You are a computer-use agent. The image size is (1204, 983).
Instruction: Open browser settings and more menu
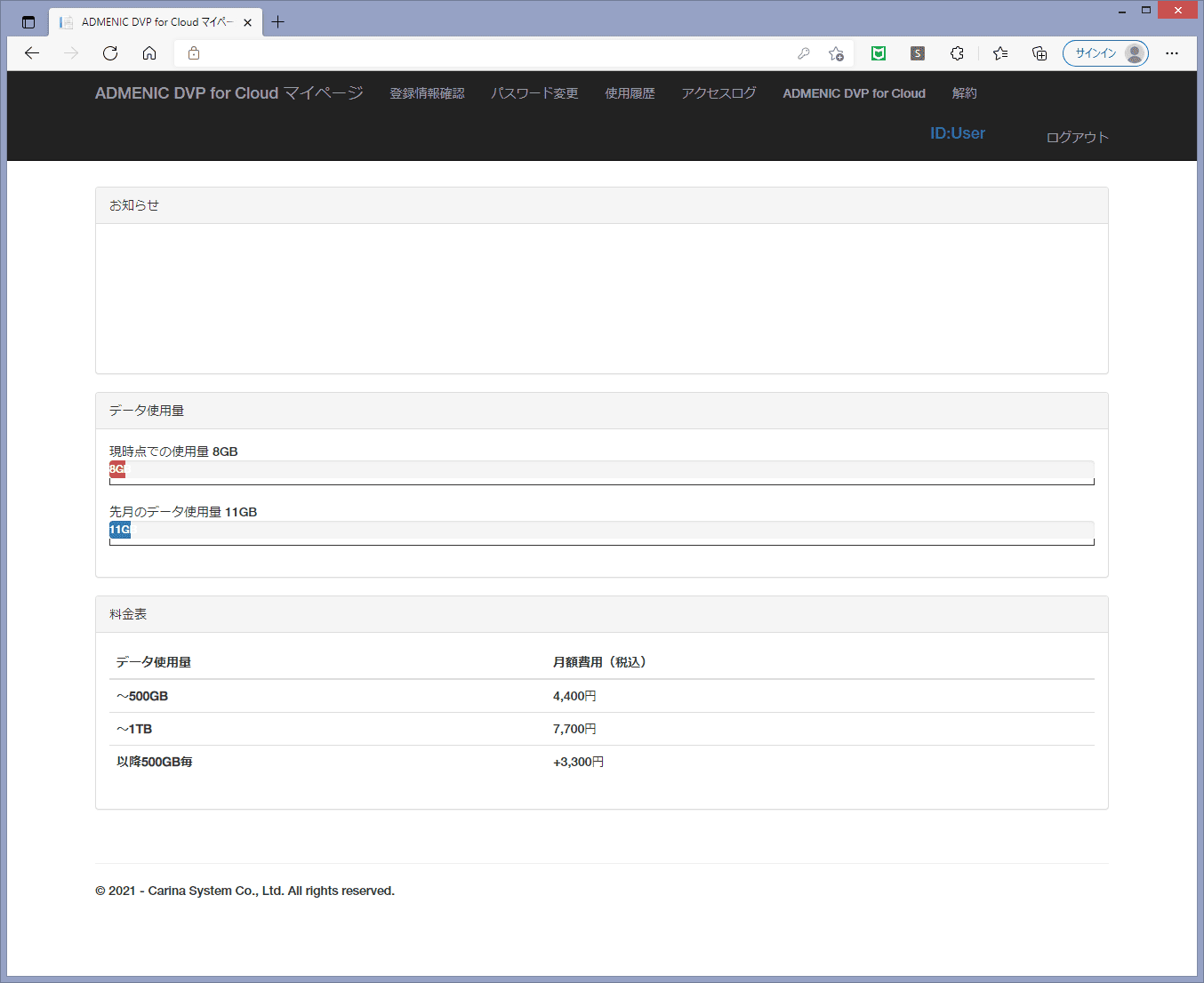(1172, 53)
